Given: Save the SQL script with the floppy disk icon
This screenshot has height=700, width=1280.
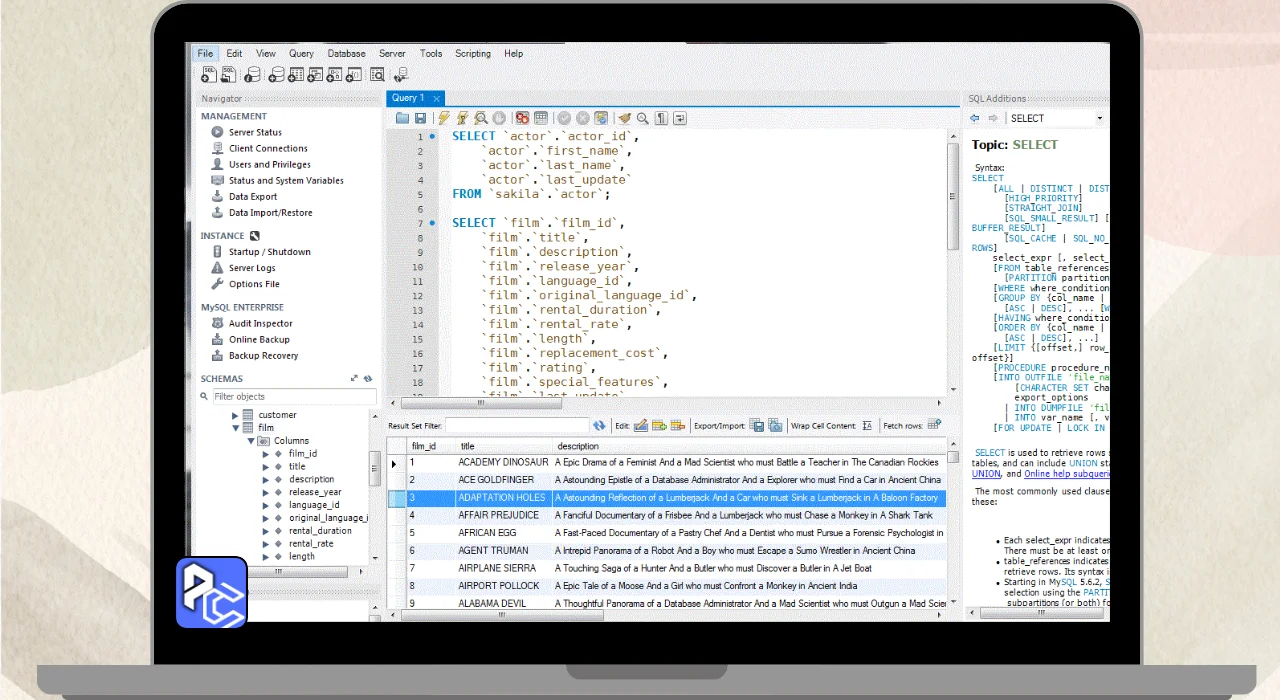Looking at the screenshot, I should tap(421, 118).
